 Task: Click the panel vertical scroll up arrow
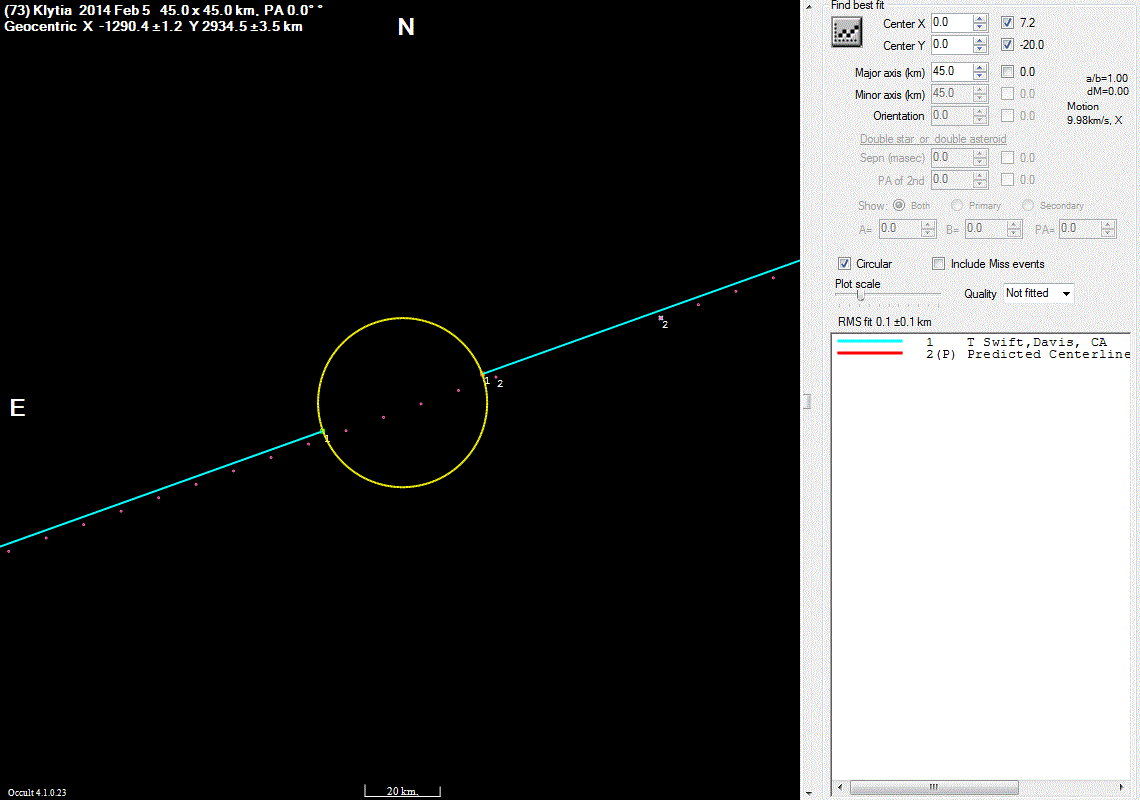point(809,7)
